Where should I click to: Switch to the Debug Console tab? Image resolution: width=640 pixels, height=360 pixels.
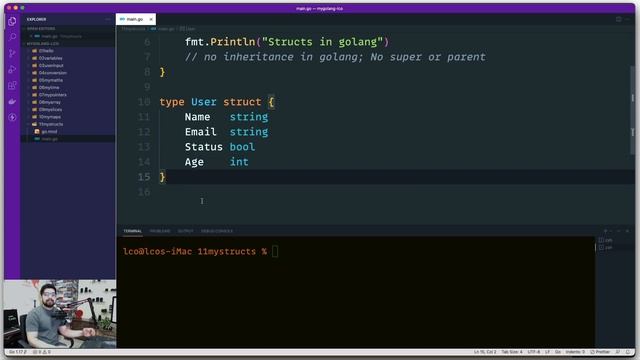click(x=217, y=231)
